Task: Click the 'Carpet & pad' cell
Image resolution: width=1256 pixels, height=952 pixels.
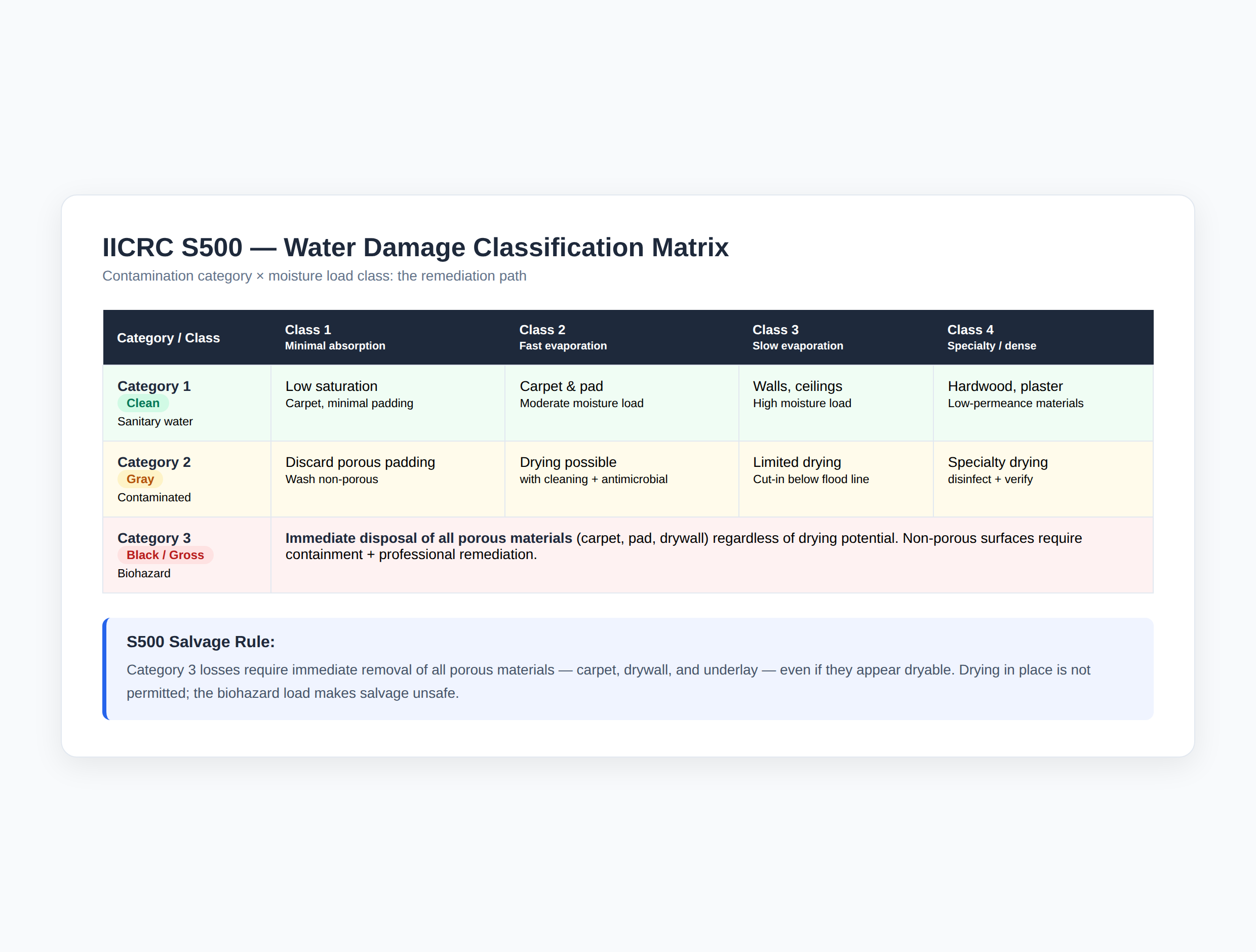Action: [622, 403]
